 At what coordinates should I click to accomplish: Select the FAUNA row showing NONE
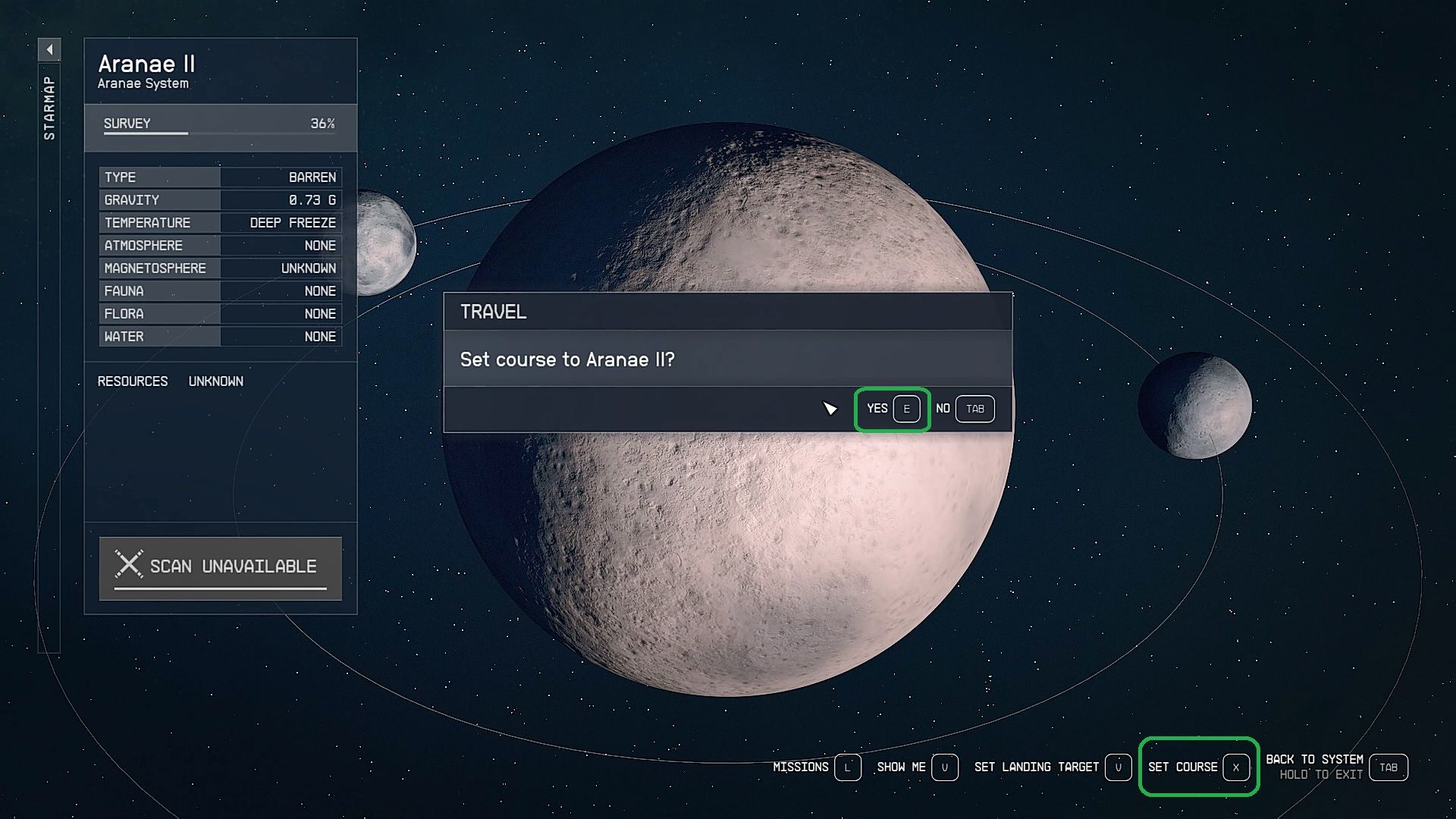click(x=220, y=291)
